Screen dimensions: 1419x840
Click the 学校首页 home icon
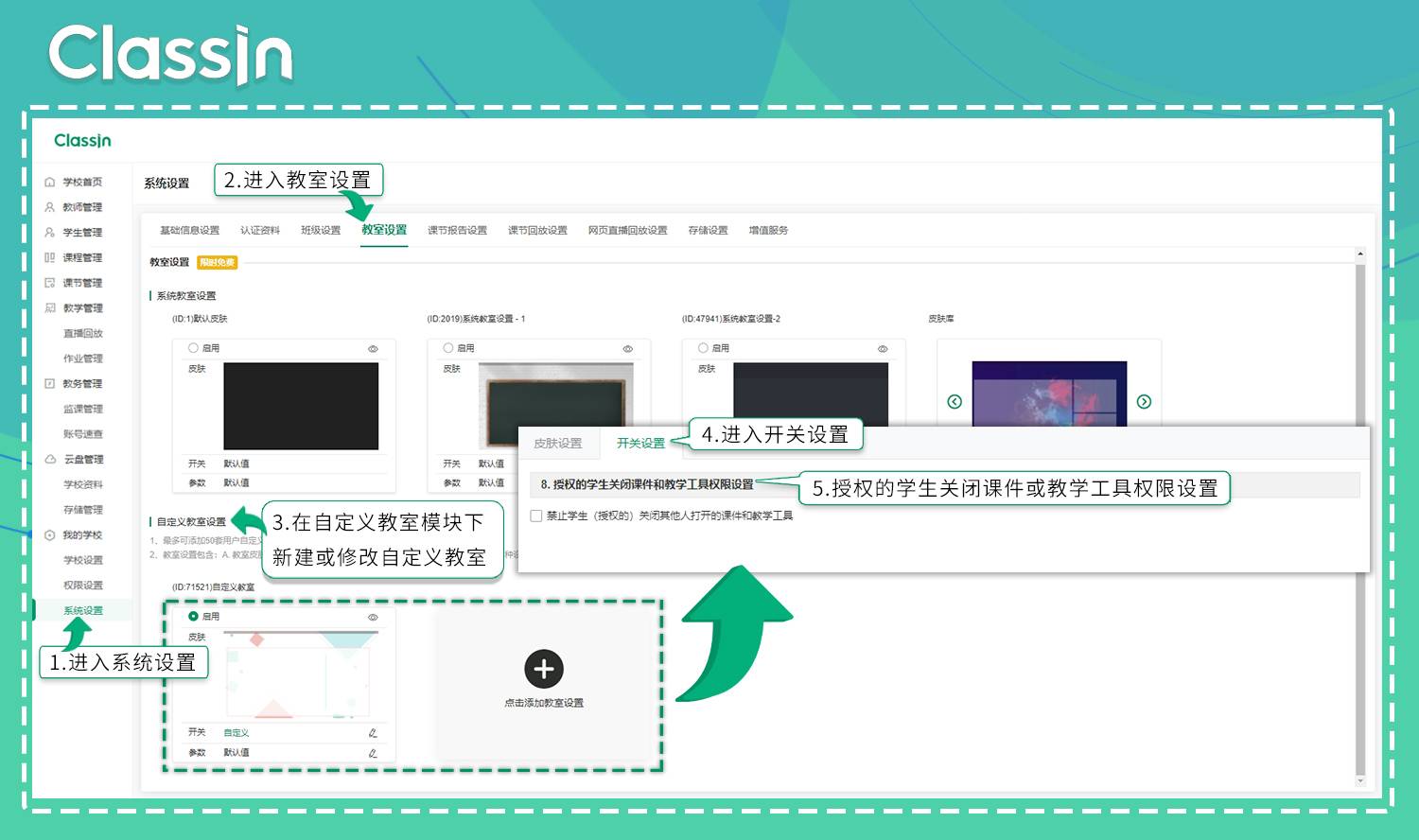coord(50,182)
